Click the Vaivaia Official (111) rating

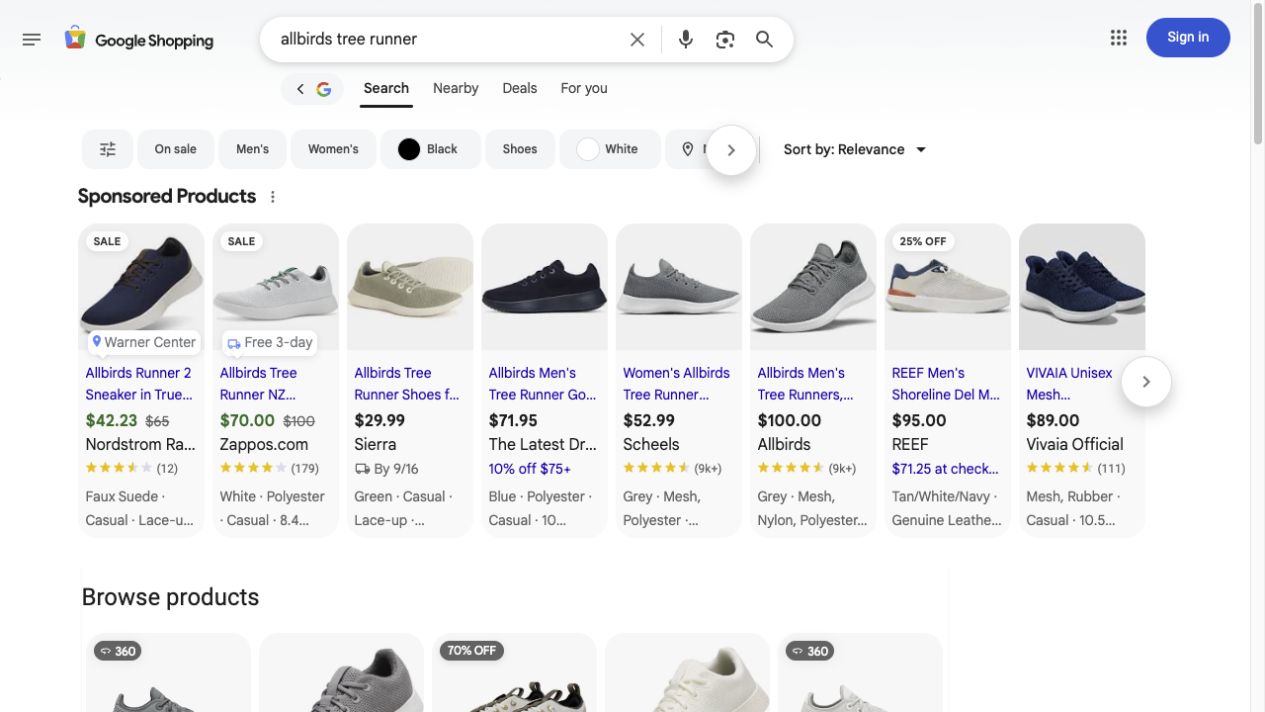[1076, 468]
